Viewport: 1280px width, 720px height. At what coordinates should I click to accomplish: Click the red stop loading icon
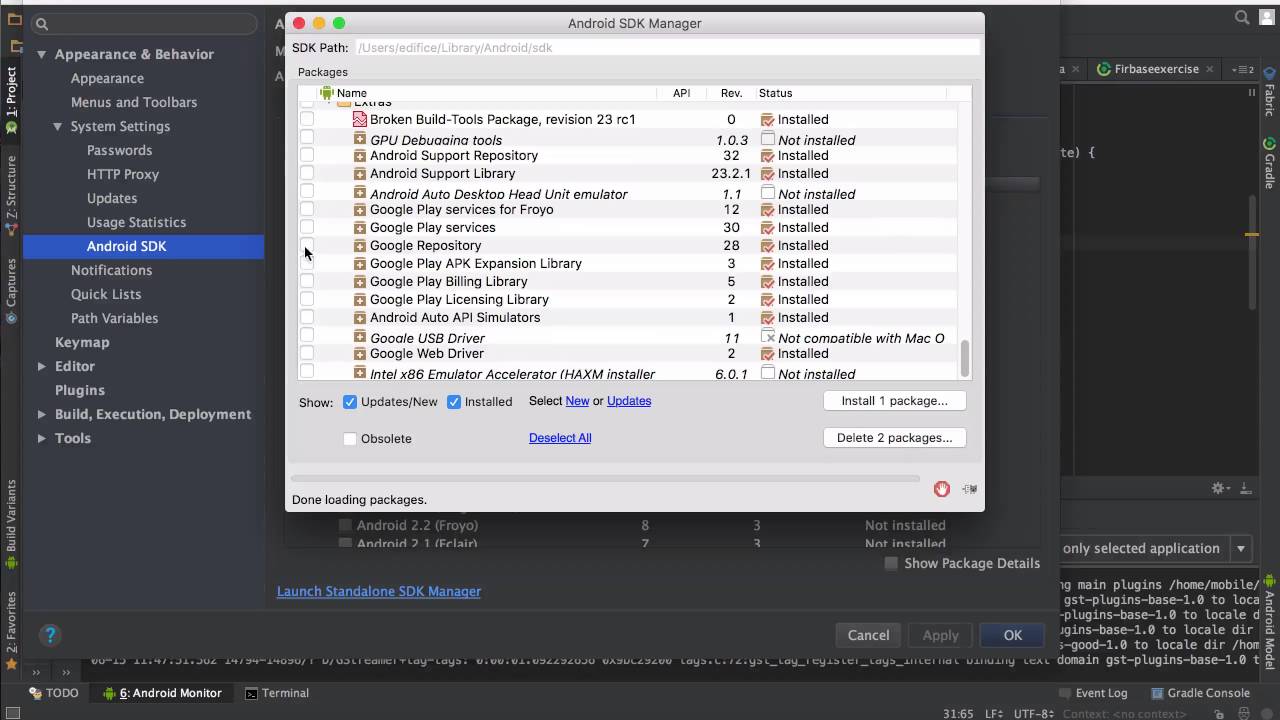point(941,489)
